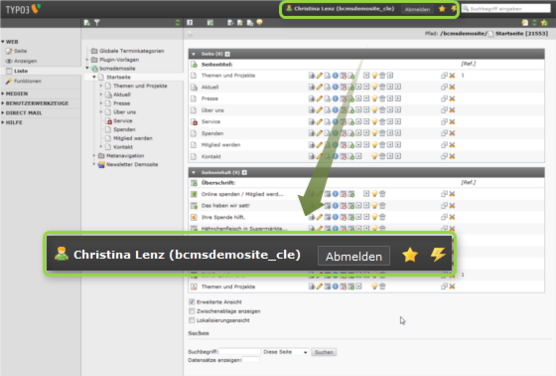Click the filter icon above page tree
The width and height of the screenshot is (556, 376).
(97, 23)
